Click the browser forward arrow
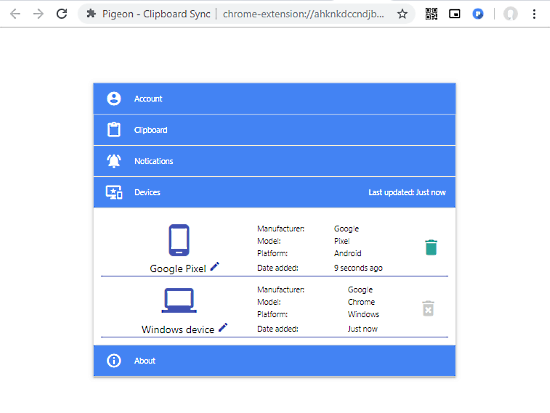This screenshot has width=550, height=413. (x=38, y=14)
